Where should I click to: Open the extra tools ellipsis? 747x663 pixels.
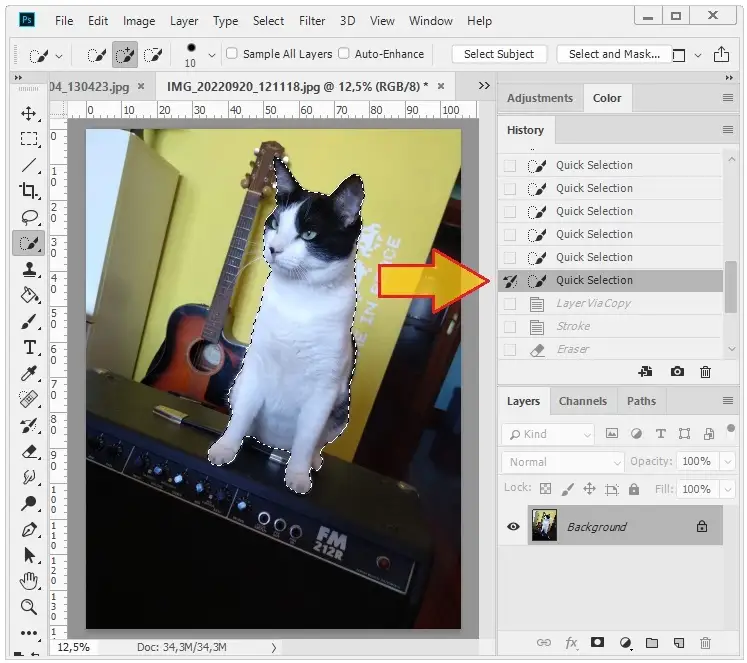(29, 633)
